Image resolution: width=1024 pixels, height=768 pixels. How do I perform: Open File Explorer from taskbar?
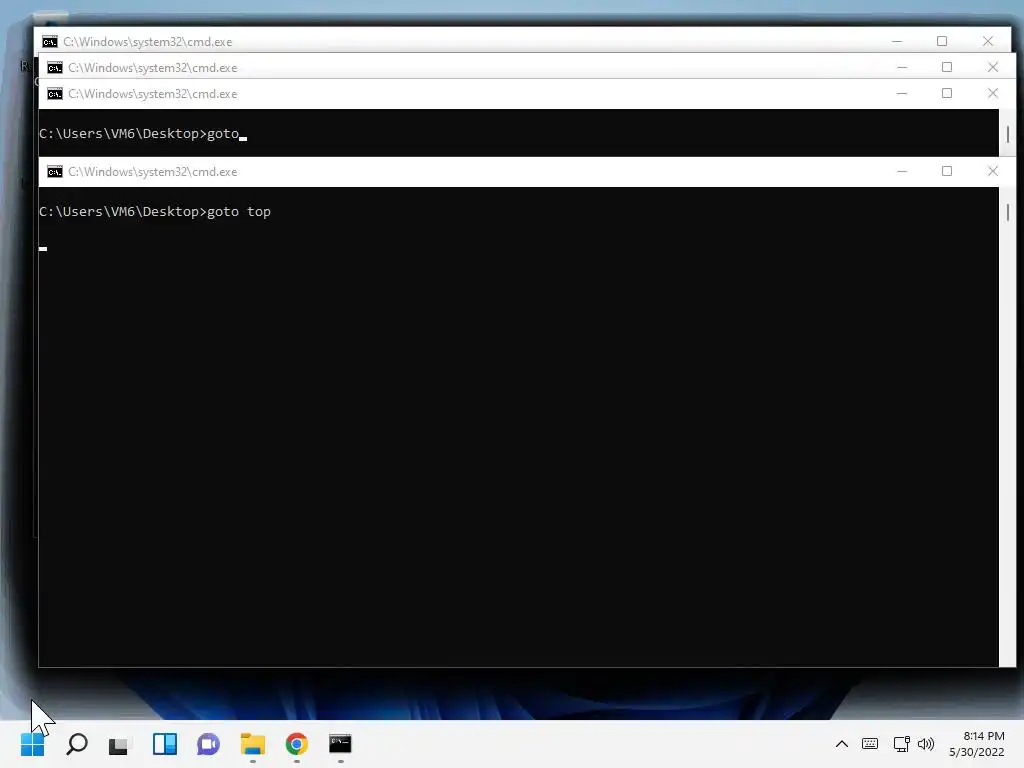point(253,744)
